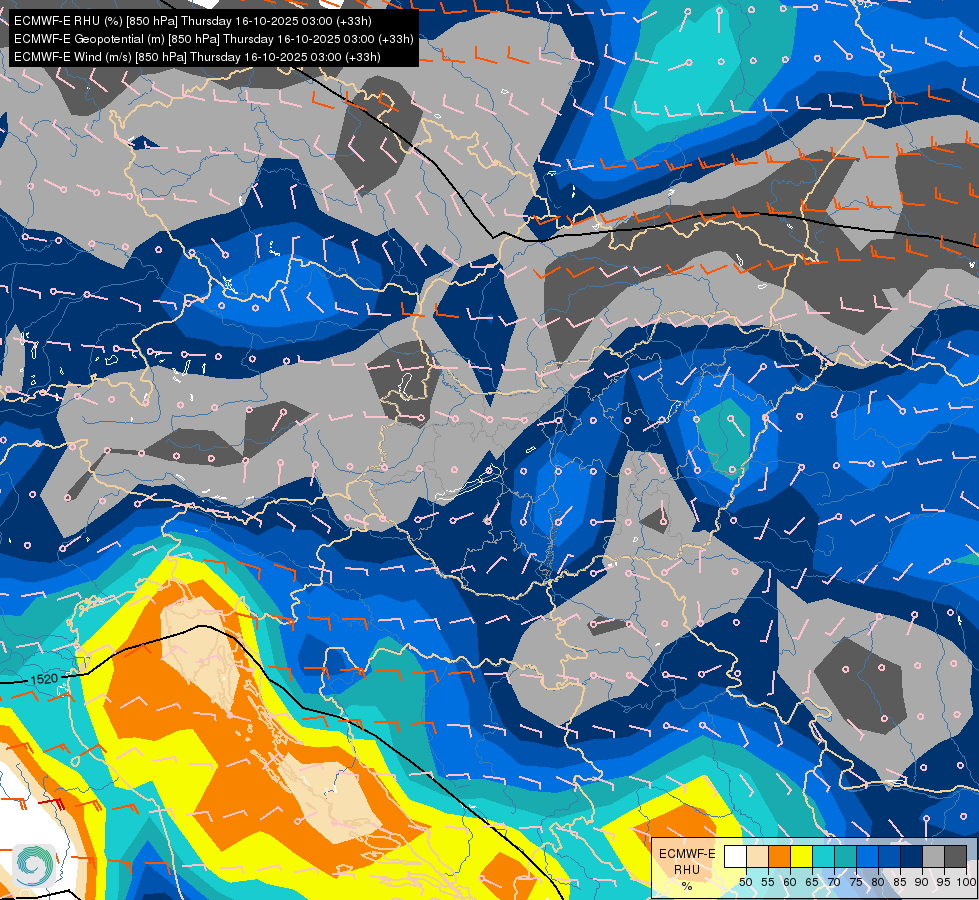This screenshot has width=979, height=900.
Task: Click the ECMWF-E RHU 850 hPa title line
Action: 193,21
